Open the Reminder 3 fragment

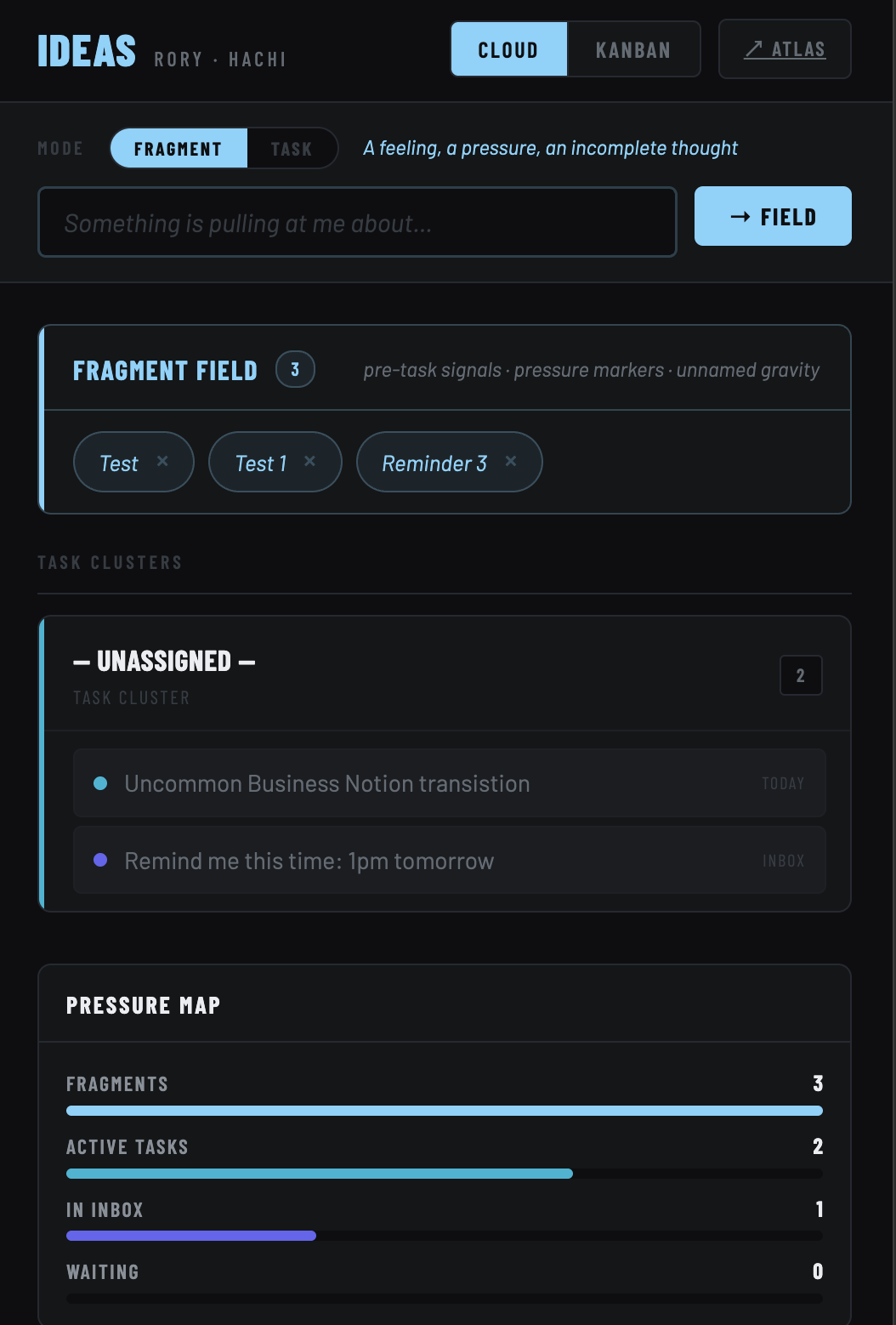pos(434,463)
